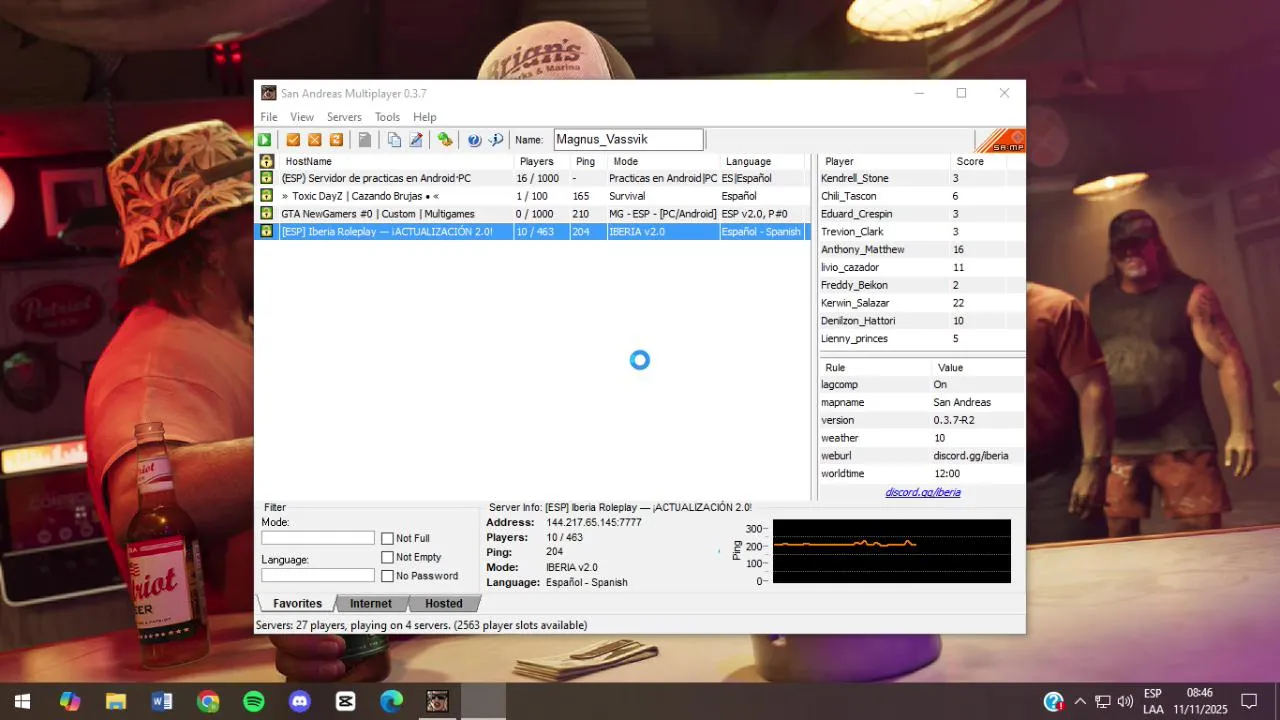Click the SA-MP taskbar icon
This screenshot has width=1280, height=720.
438,701
